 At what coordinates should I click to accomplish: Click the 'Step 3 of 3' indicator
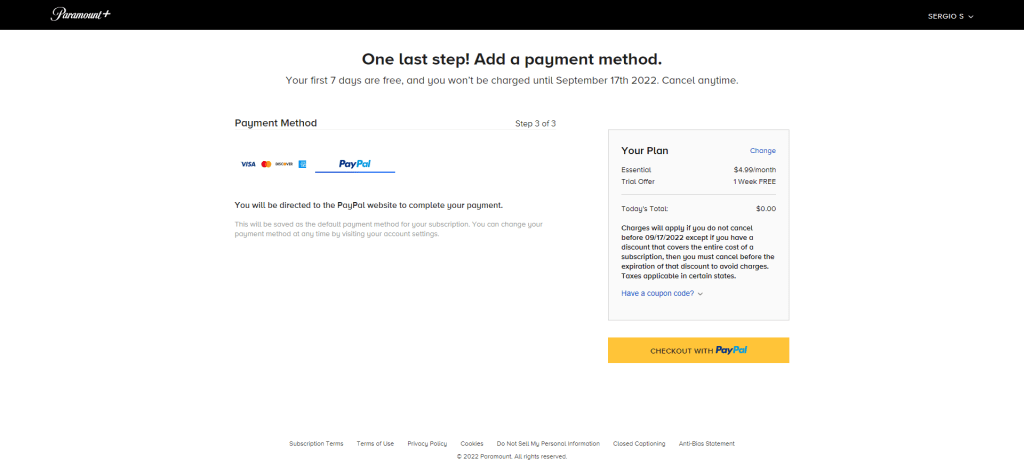point(535,124)
